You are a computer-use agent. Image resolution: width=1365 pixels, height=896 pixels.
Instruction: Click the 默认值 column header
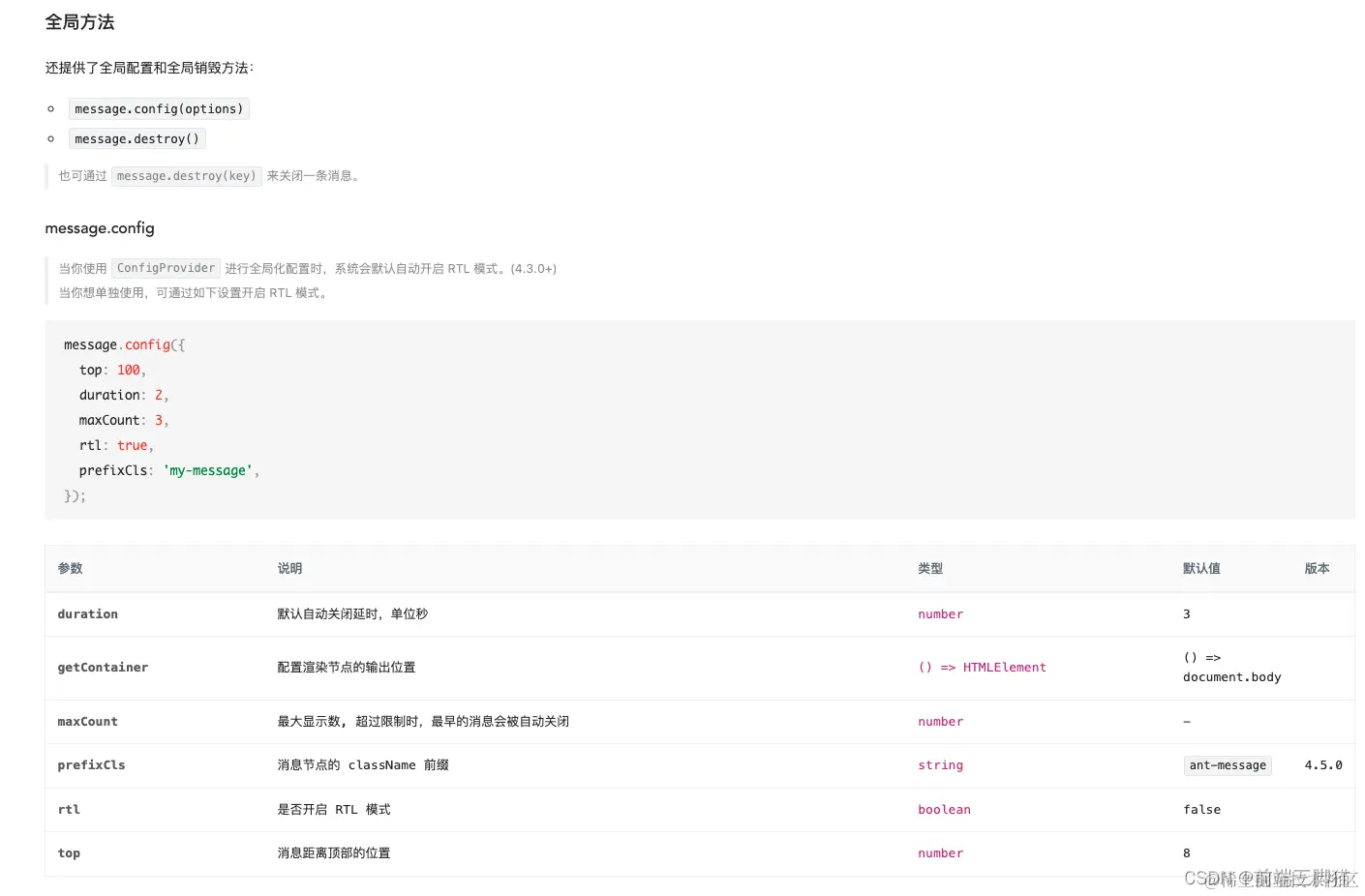[x=1201, y=568]
